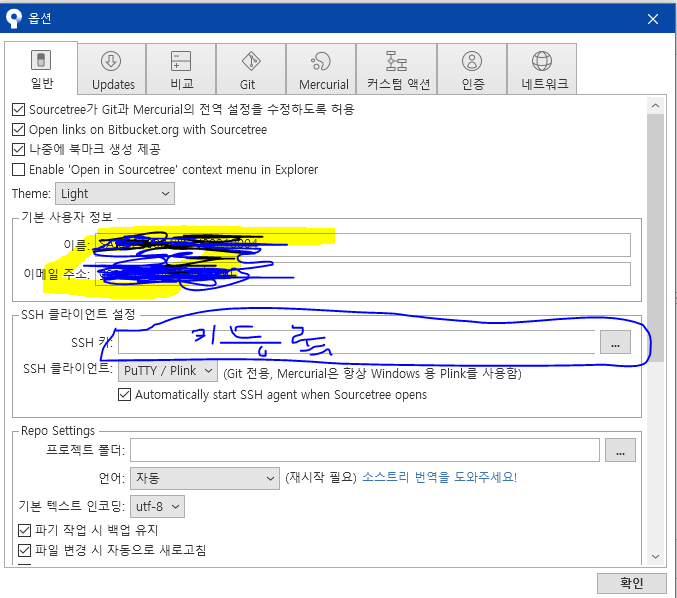Screen dimensions: 677x598
Task: Browse for SSH key with ... button
Action: (x=615, y=342)
